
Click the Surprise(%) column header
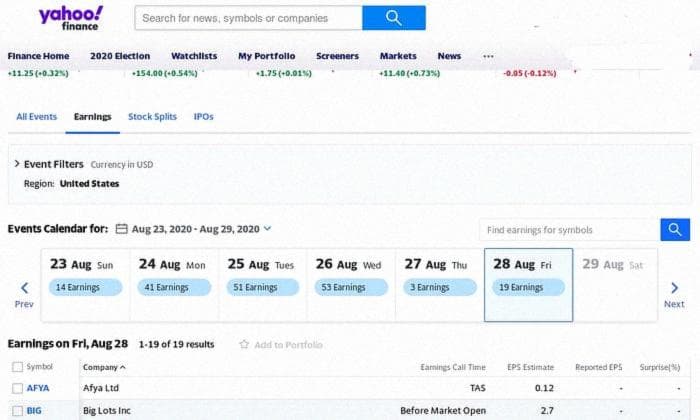tap(660, 367)
